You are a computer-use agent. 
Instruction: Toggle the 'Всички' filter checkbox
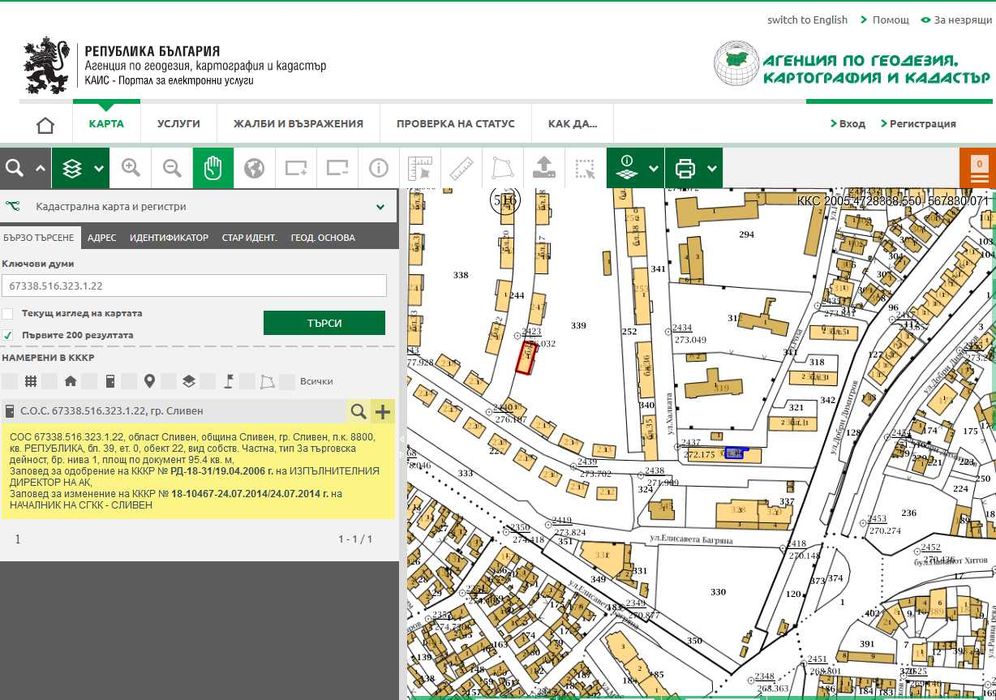pyautogui.click(x=288, y=381)
